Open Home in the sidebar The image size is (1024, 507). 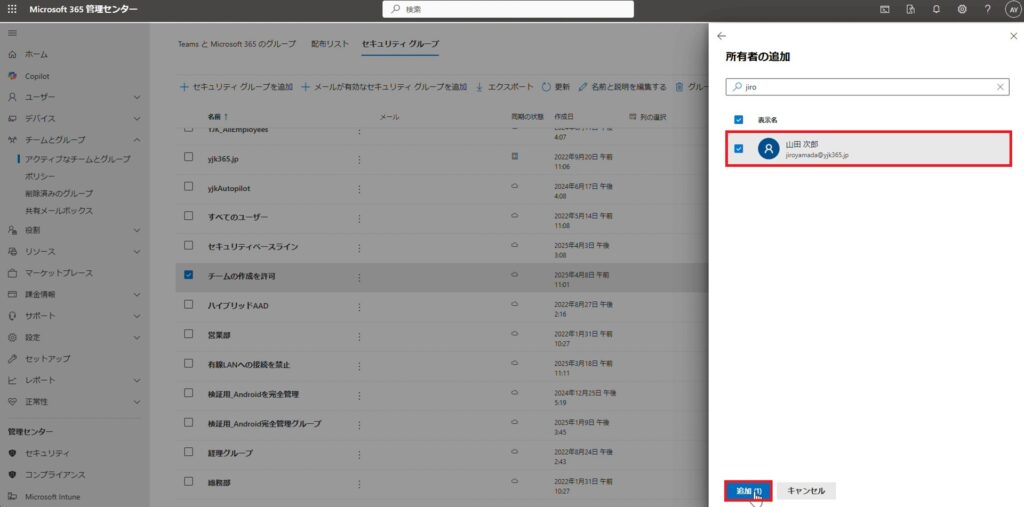[36, 54]
